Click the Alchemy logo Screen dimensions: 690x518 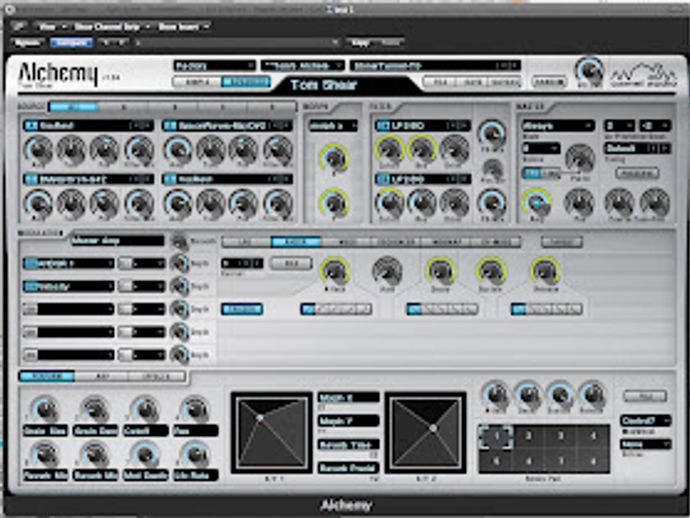[x=58, y=73]
